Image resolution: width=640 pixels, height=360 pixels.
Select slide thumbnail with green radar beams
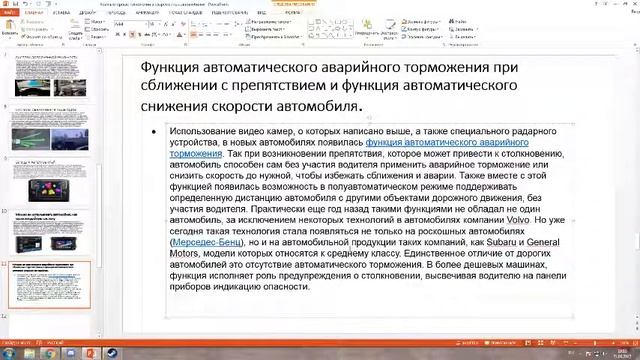pos(51,130)
